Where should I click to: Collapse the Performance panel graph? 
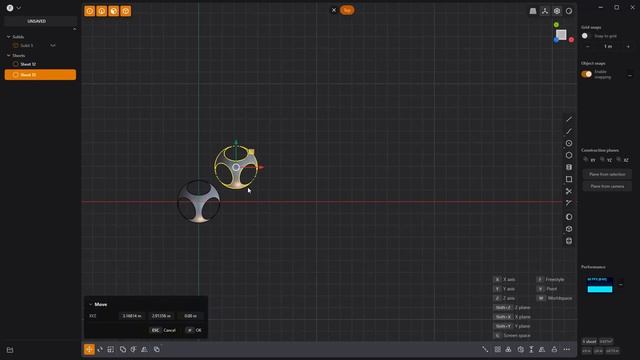click(x=621, y=284)
